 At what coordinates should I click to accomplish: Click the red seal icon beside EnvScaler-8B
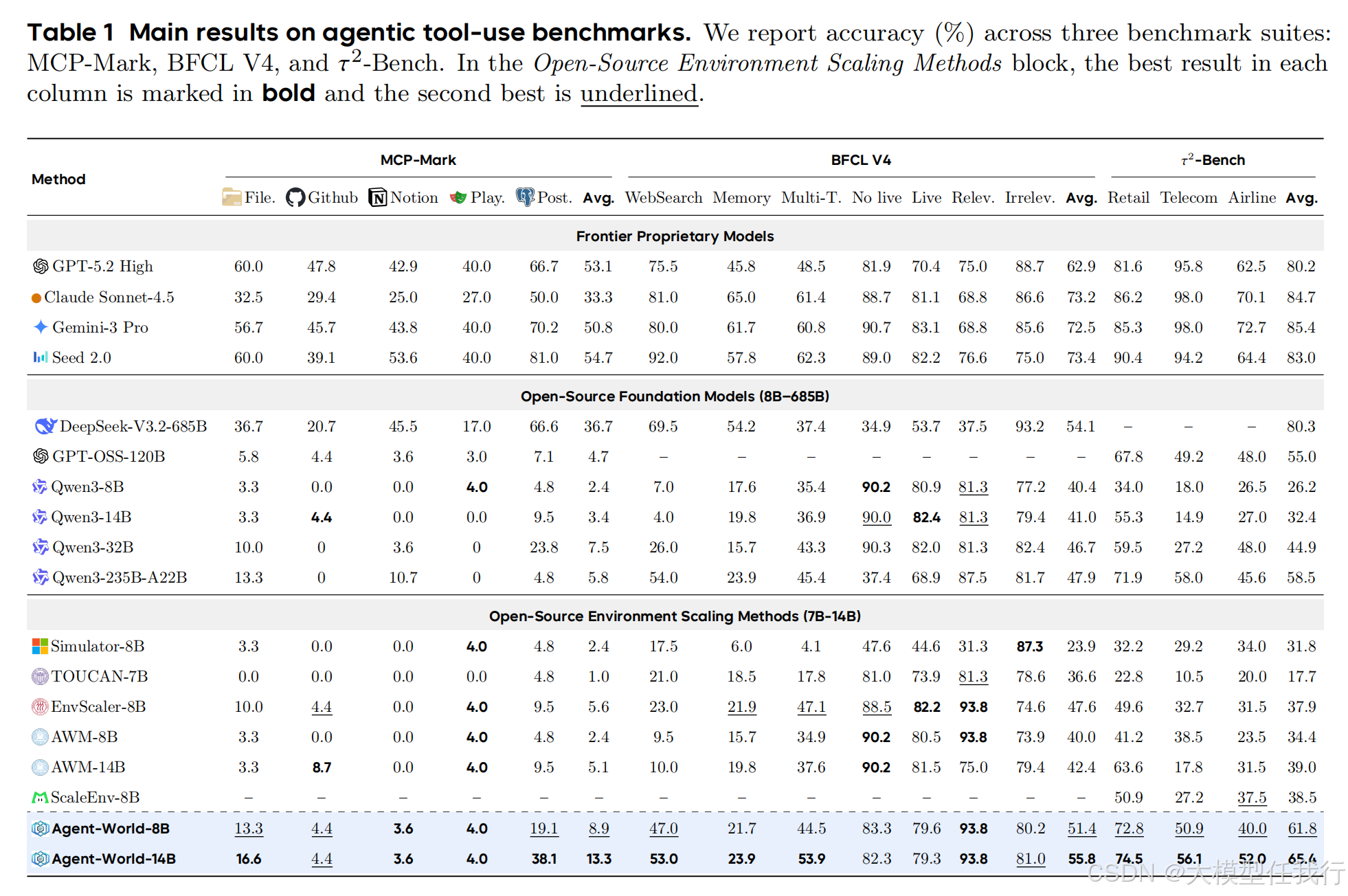click(x=40, y=707)
